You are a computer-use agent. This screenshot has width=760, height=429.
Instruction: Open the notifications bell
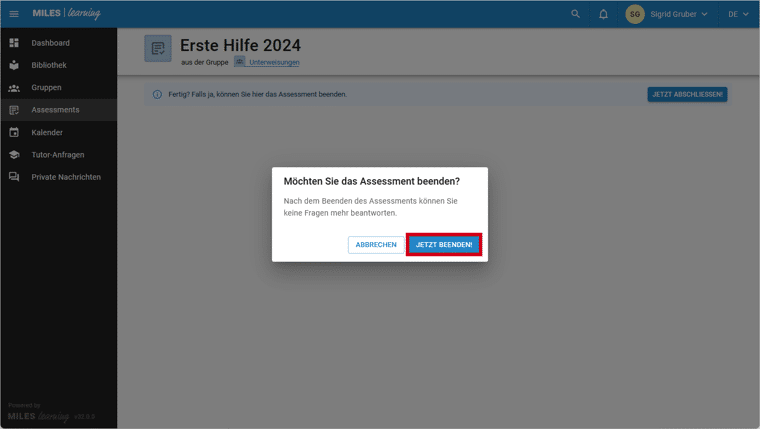tap(603, 14)
